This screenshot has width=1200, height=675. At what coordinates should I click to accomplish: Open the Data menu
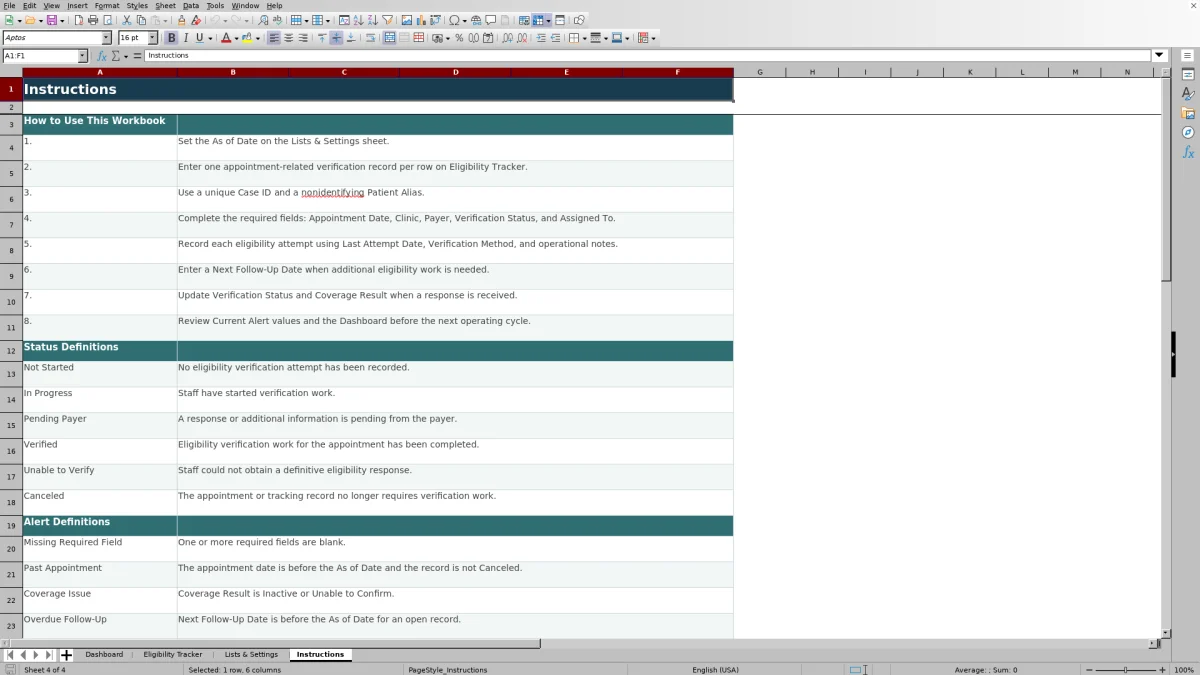191,5
